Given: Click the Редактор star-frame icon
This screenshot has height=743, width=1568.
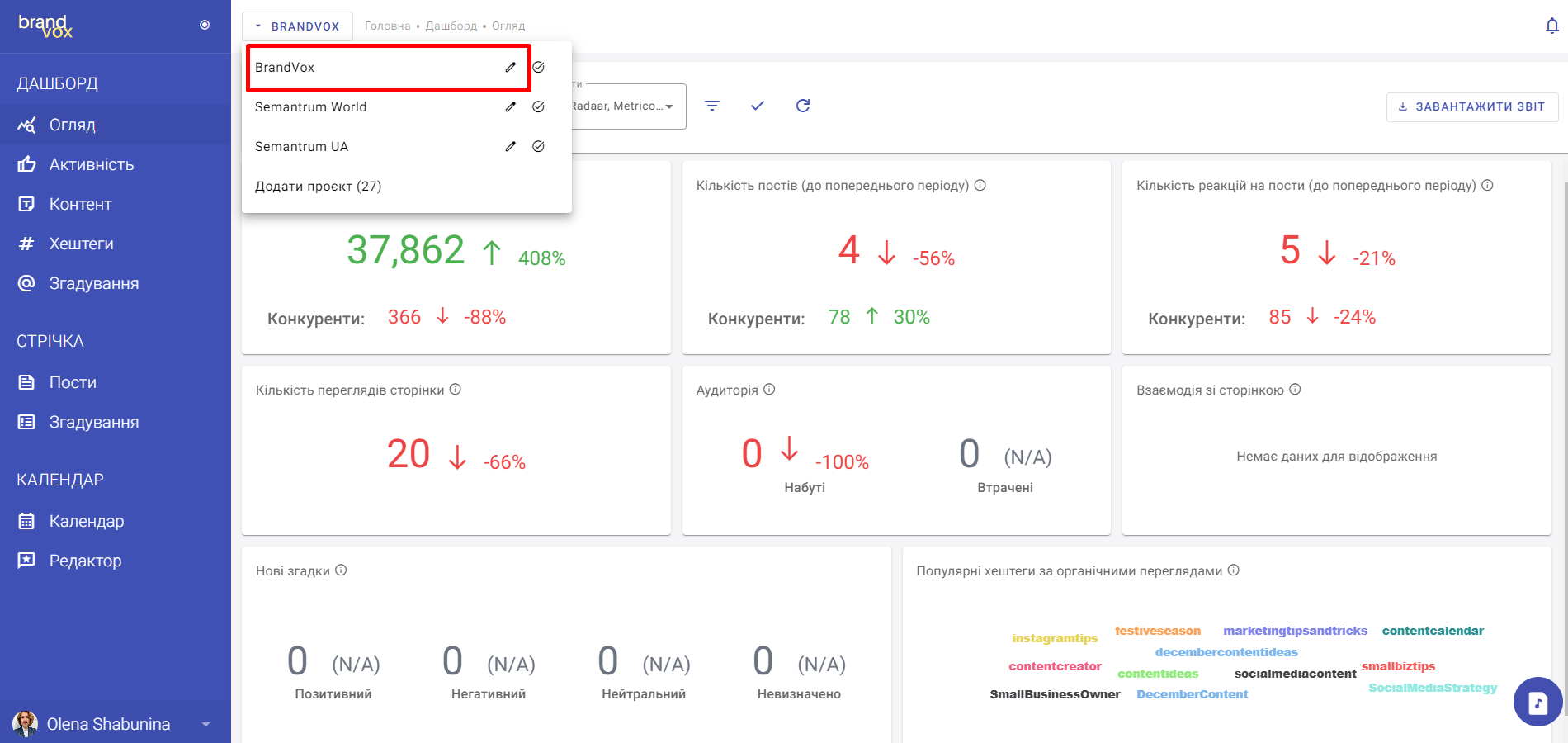Looking at the screenshot, I should click(x=26, y=561).
